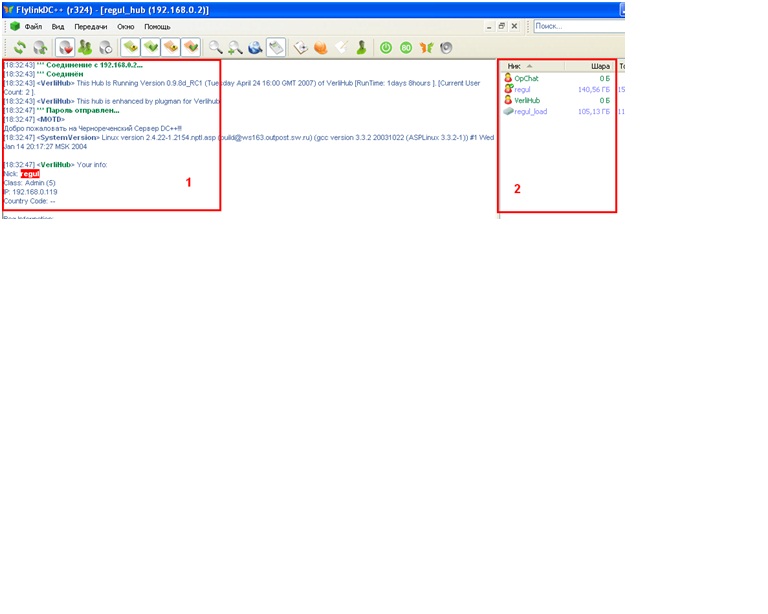Select user regul_load in the user list
Viewport: 768px width, 614px height.
tap(530, 112)
